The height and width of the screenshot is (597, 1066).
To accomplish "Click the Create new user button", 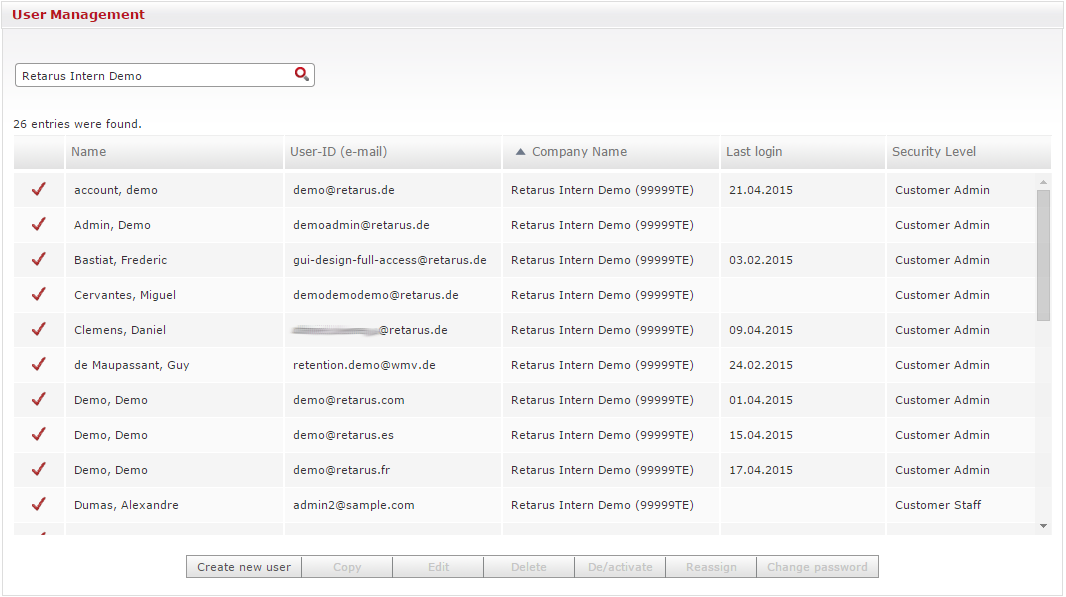I will click(x=243, y=566).
